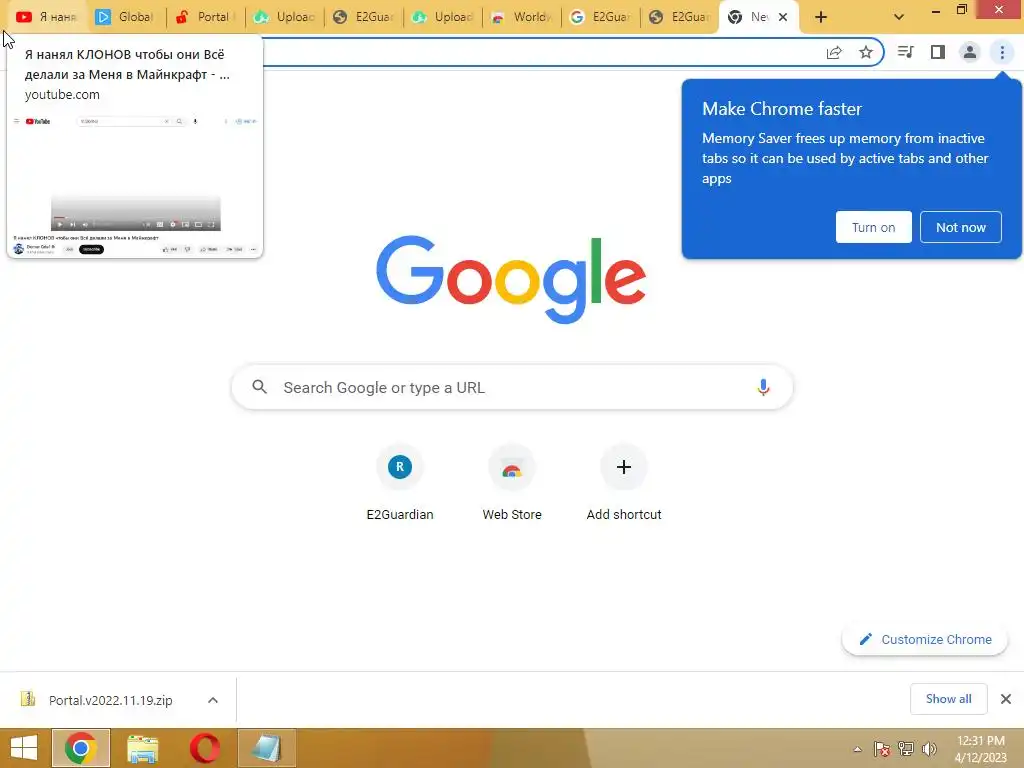Open File Explorer from taskbar
The image size is (1024, 768).
tap(142, 748)
